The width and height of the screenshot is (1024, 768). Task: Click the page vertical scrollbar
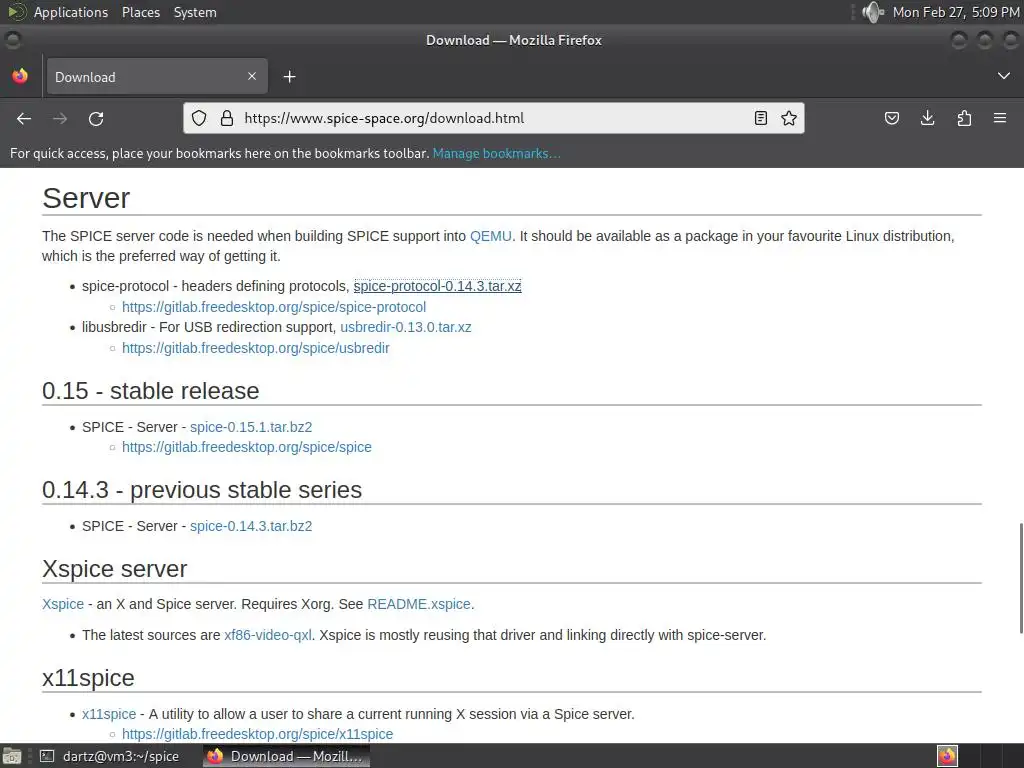coord(1020,578)
